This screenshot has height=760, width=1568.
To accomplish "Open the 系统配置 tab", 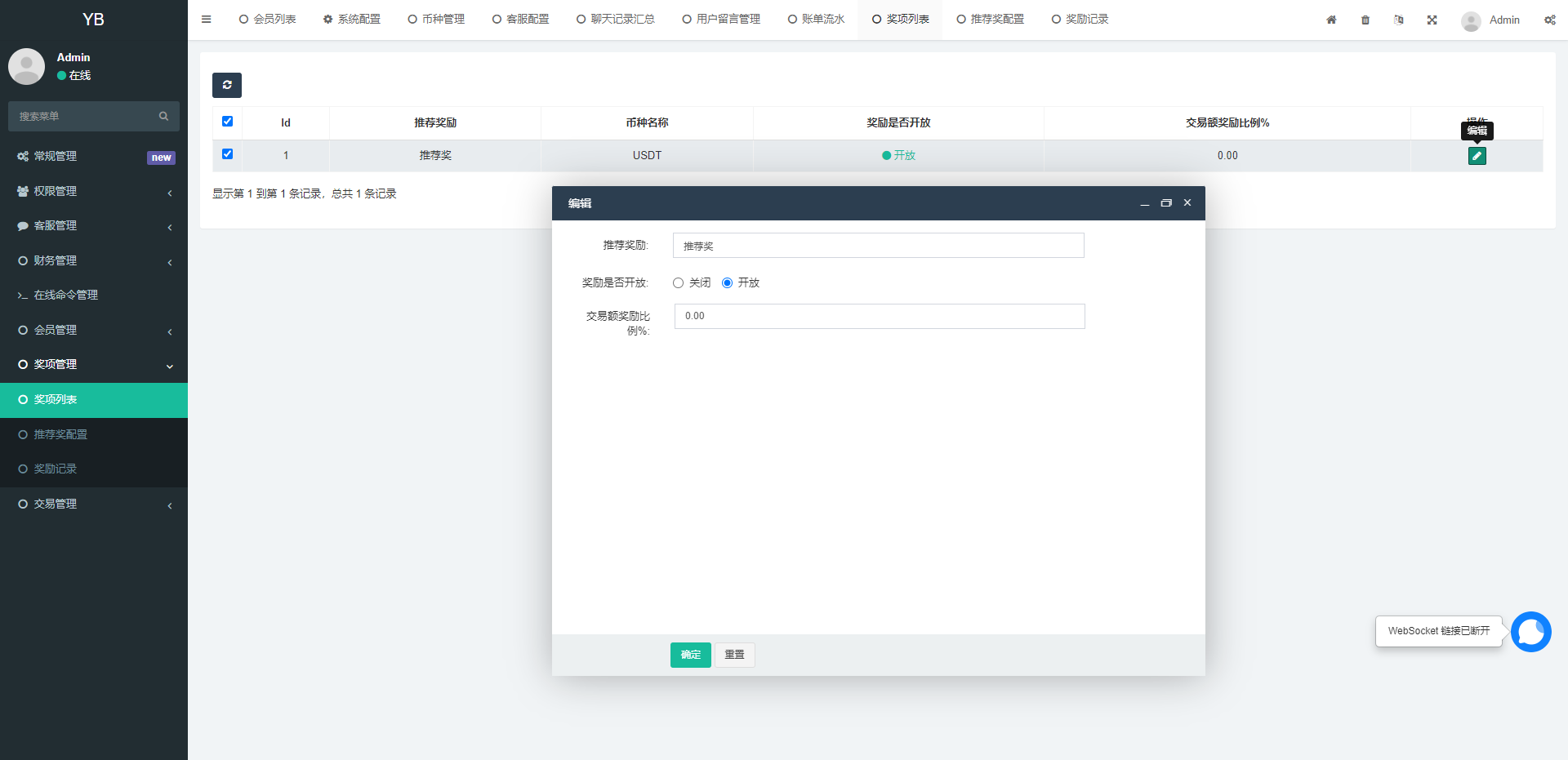I will point(352,19).
